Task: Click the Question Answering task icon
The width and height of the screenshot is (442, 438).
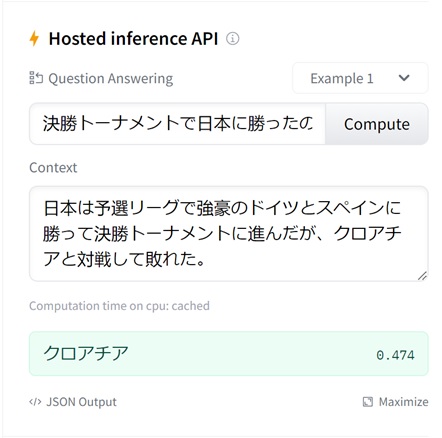Action: pyautogui.click(x=36, y=78)
